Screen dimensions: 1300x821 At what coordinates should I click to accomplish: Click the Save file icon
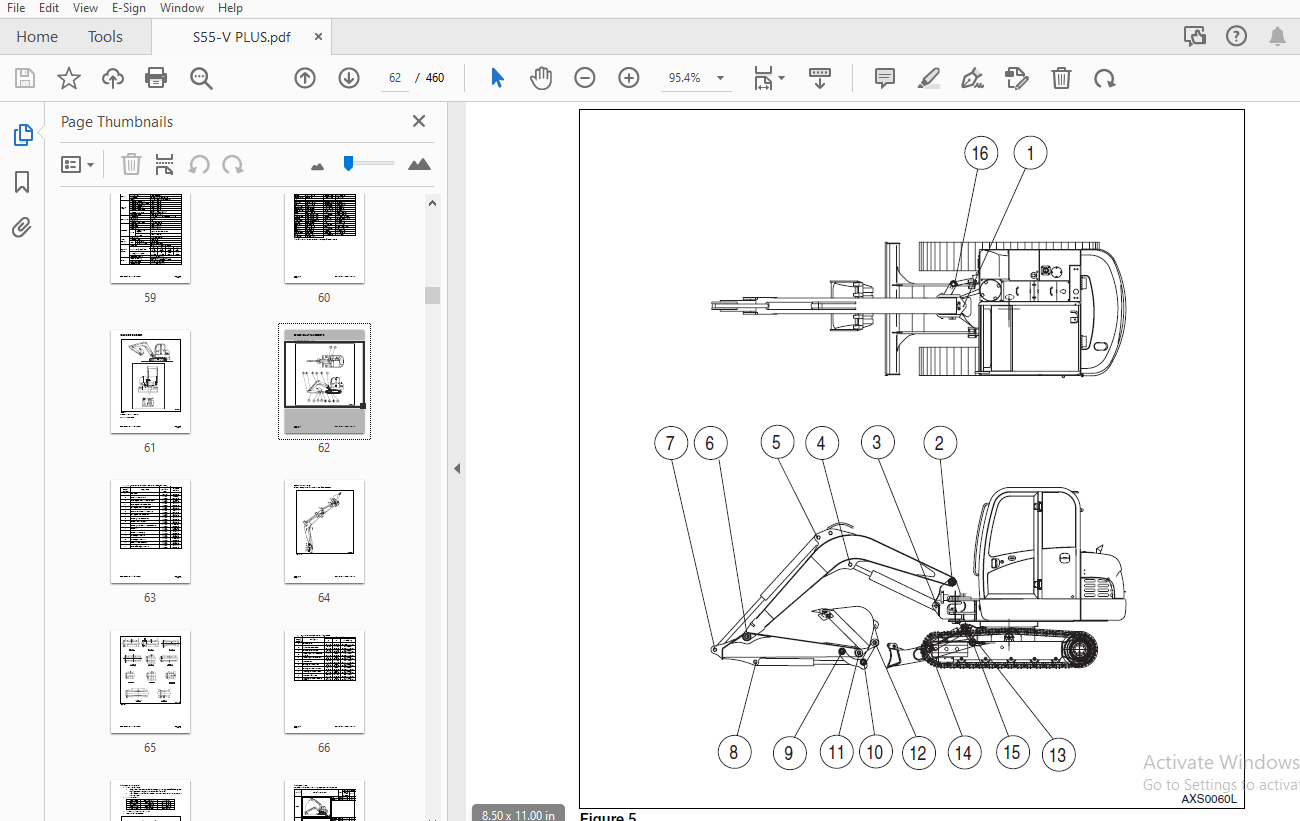[25, 78]
